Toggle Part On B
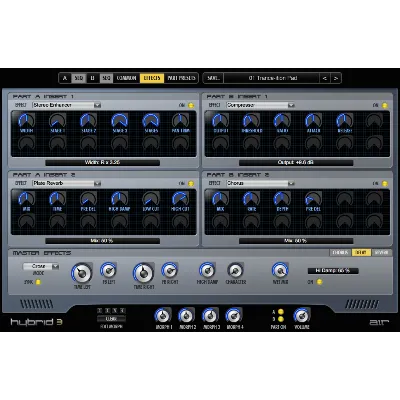Image resolution: width=400 pixels, height=400 pixels. pos(281,319)
